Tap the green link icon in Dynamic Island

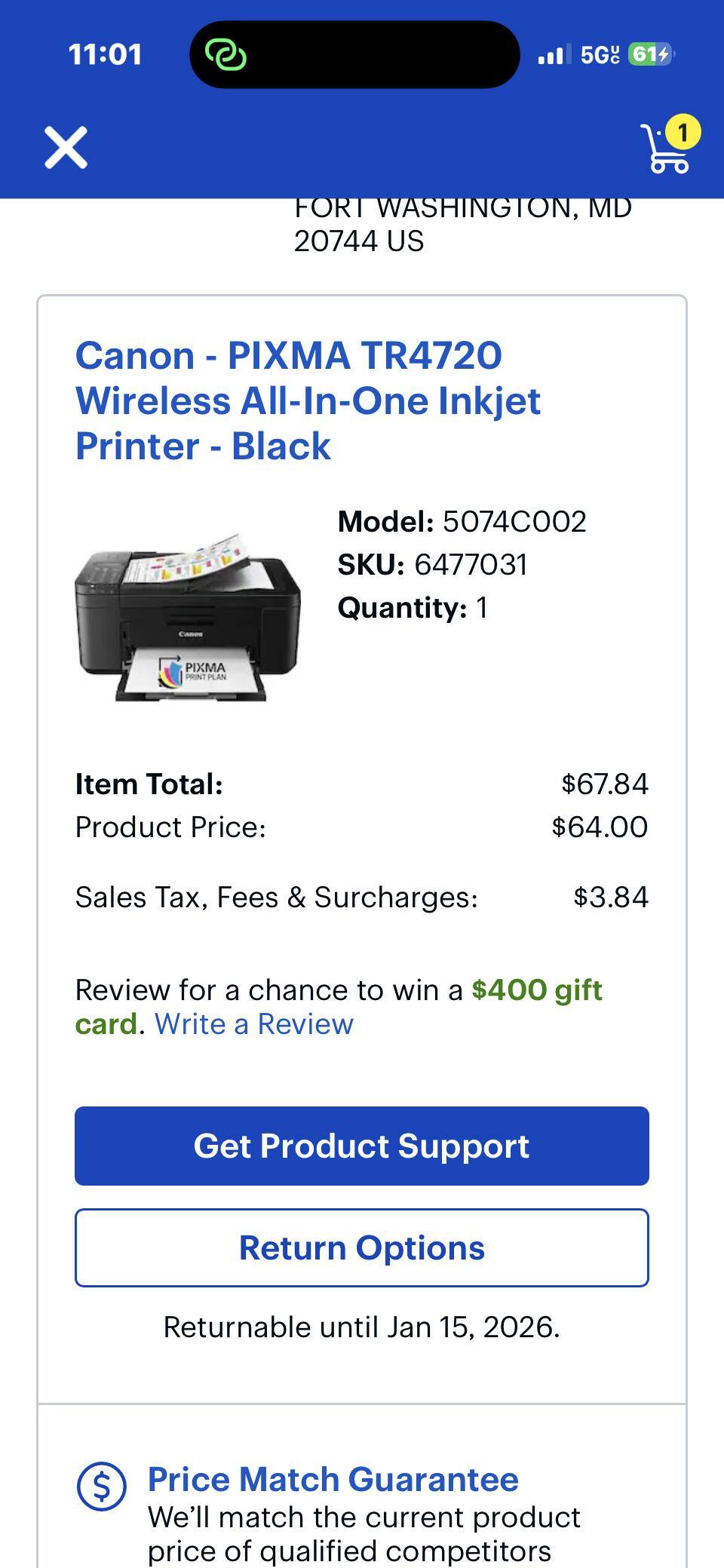click(x=225, y=55)
